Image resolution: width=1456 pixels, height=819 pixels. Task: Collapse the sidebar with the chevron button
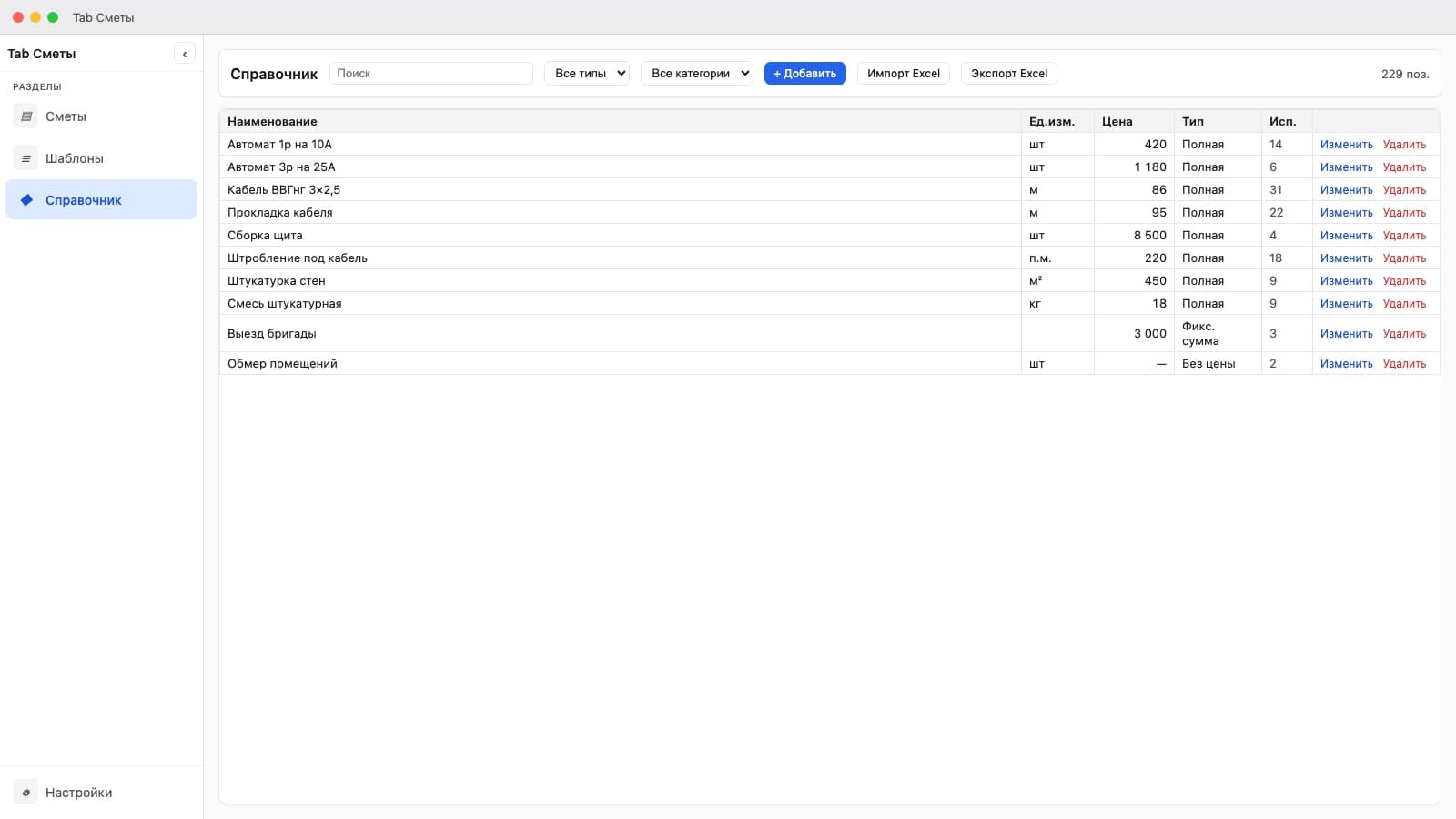point(185,54)
